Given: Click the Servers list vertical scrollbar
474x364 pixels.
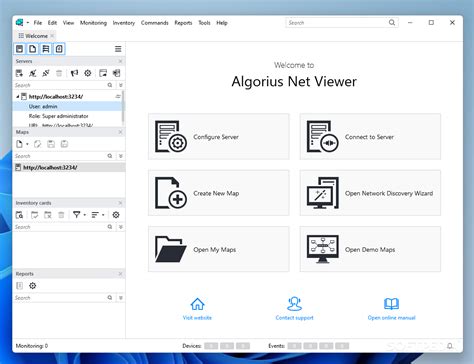Looking at the screenshot, I should [123, 107].
